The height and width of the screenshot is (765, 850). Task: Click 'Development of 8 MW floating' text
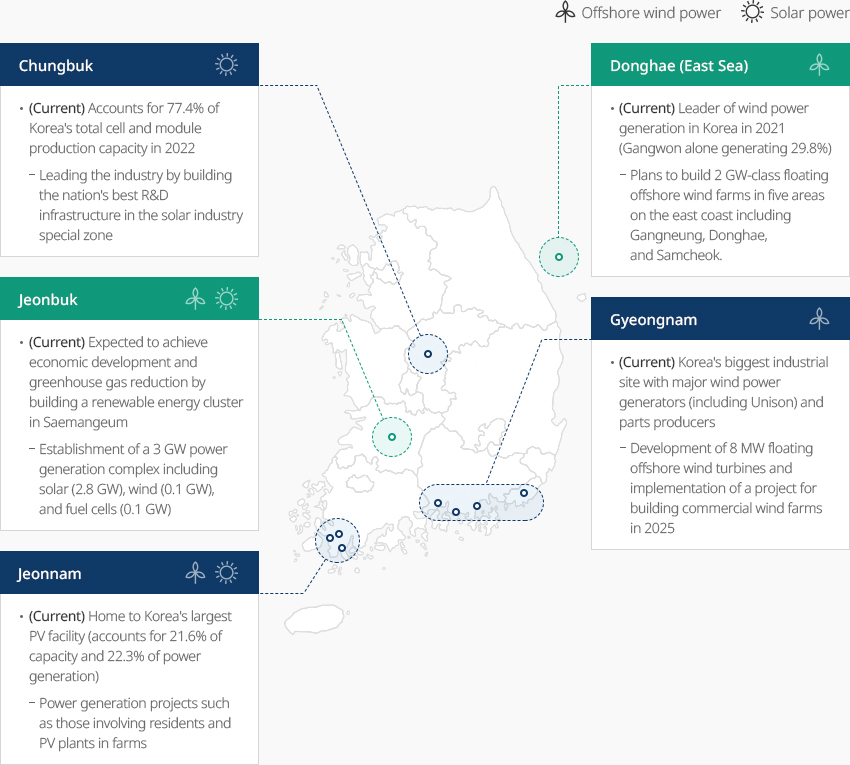click(x=722, y=448)
